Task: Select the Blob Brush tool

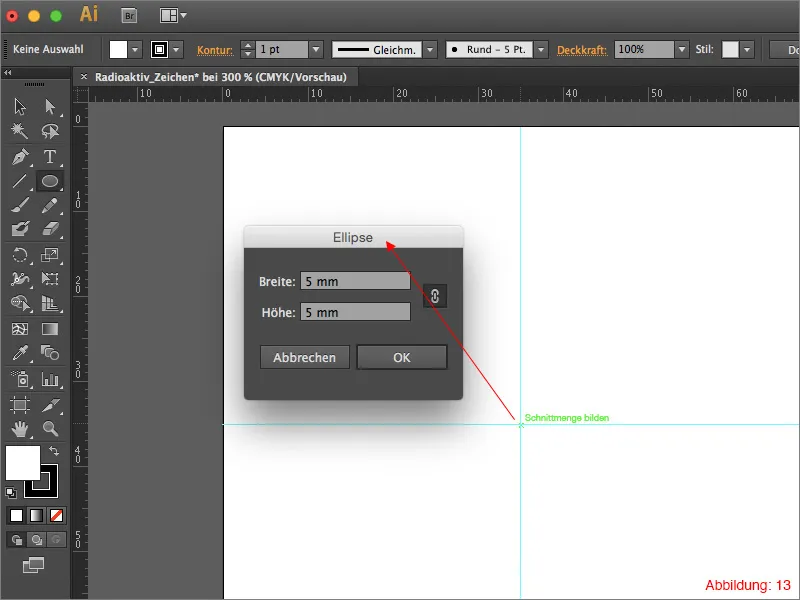Action: [x=20, y=229]
